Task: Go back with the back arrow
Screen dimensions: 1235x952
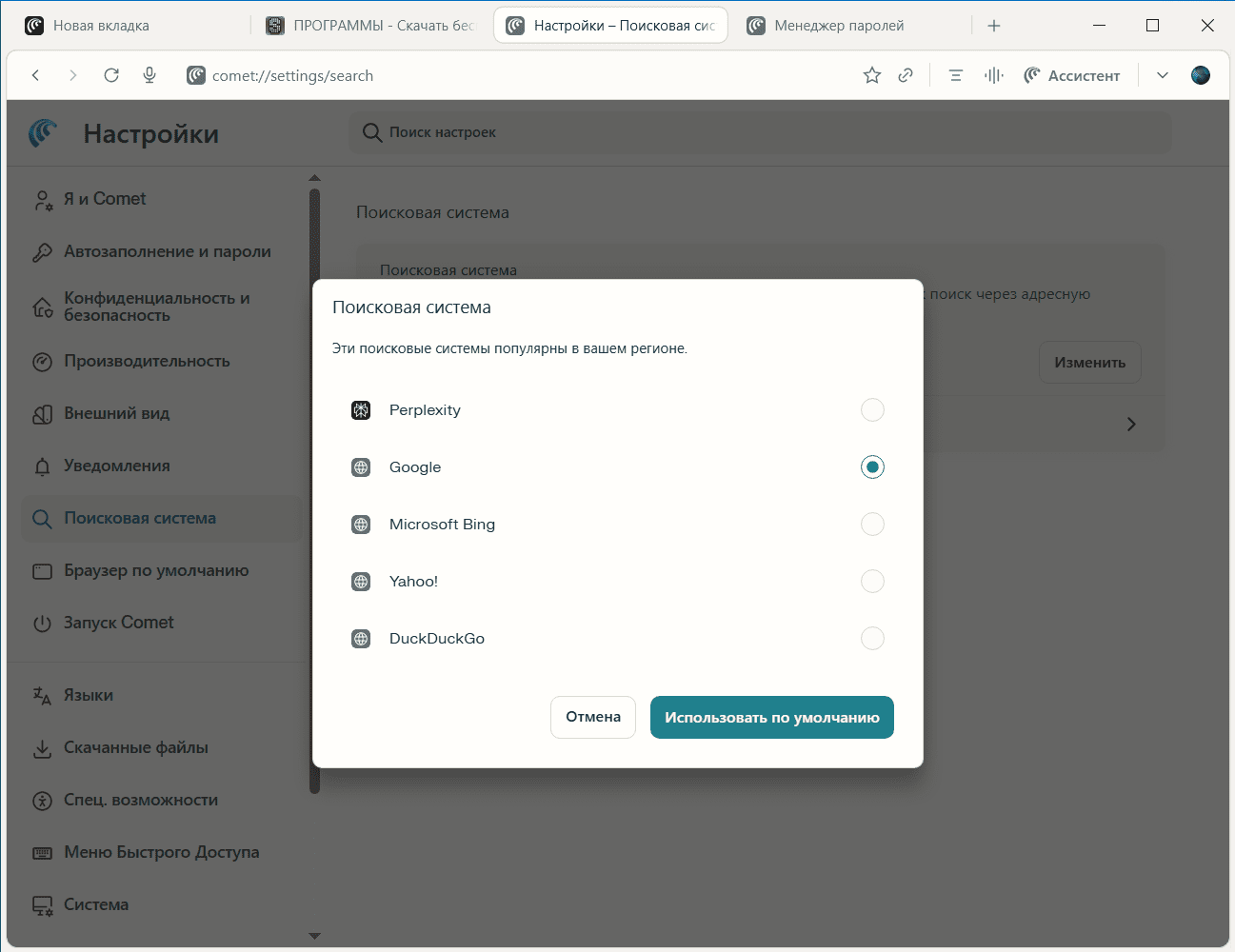Action: pos(35,75)
